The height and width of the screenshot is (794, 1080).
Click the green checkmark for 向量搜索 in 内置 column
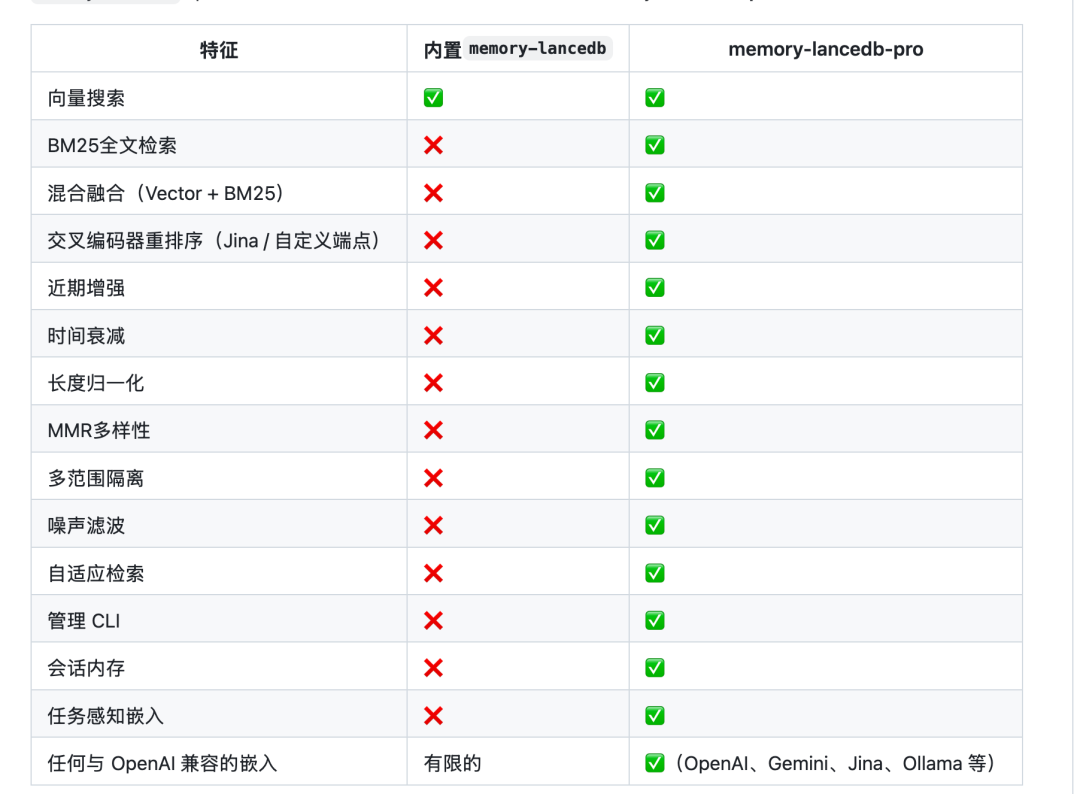433,98
